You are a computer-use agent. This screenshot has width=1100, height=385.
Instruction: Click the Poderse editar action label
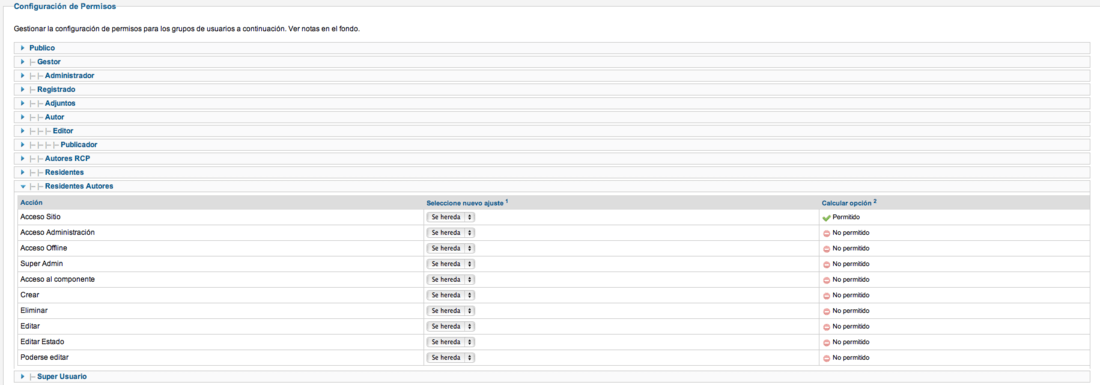[x=45, y=357]
